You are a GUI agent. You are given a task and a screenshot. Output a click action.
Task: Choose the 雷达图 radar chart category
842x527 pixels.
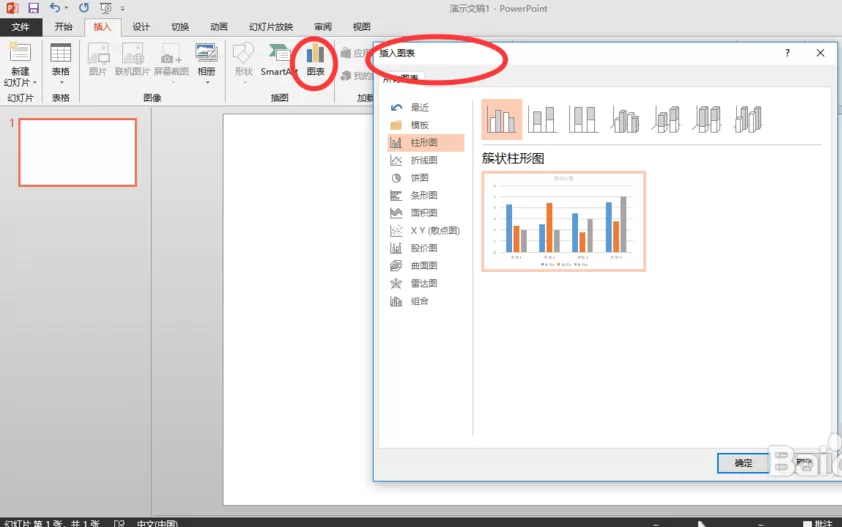coord(425,283)
